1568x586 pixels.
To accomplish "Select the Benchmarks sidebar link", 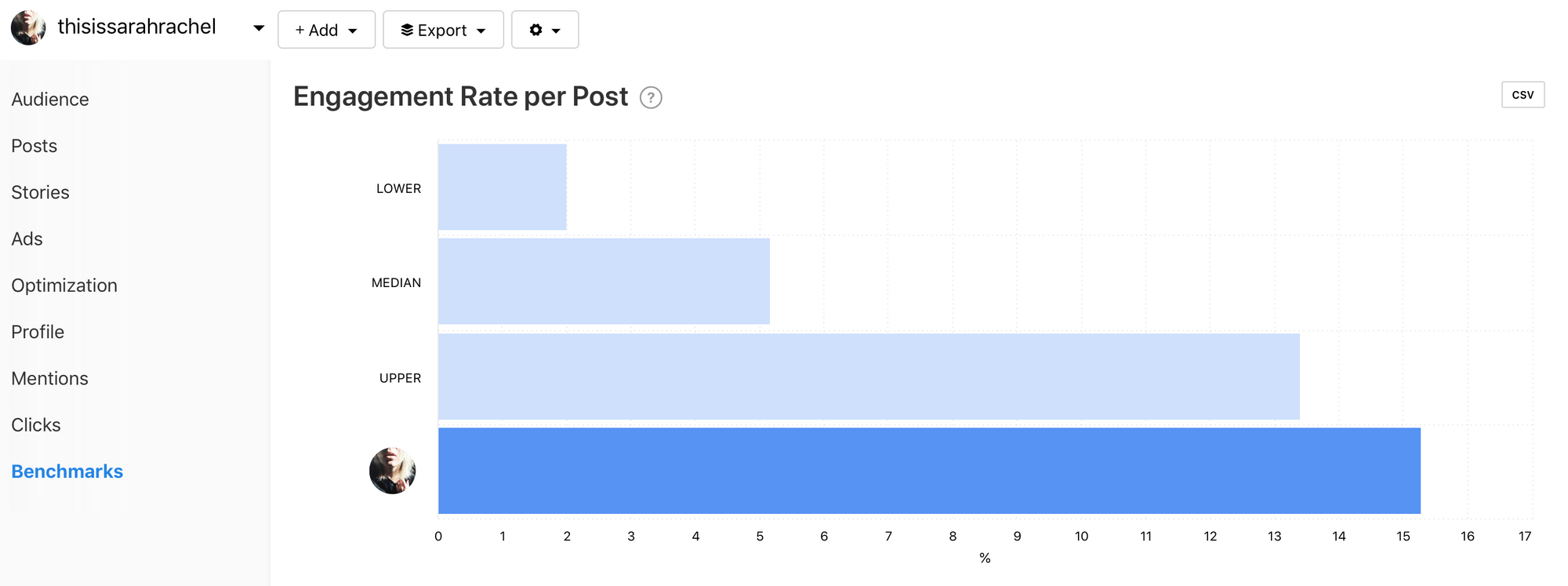I will [67, 471].
